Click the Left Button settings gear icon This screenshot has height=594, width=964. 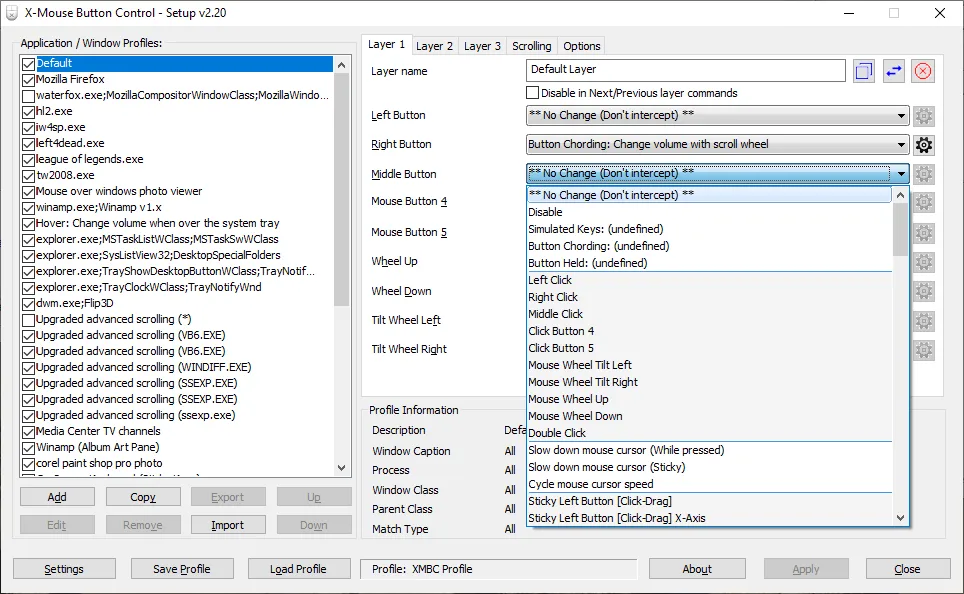point(923,115)
